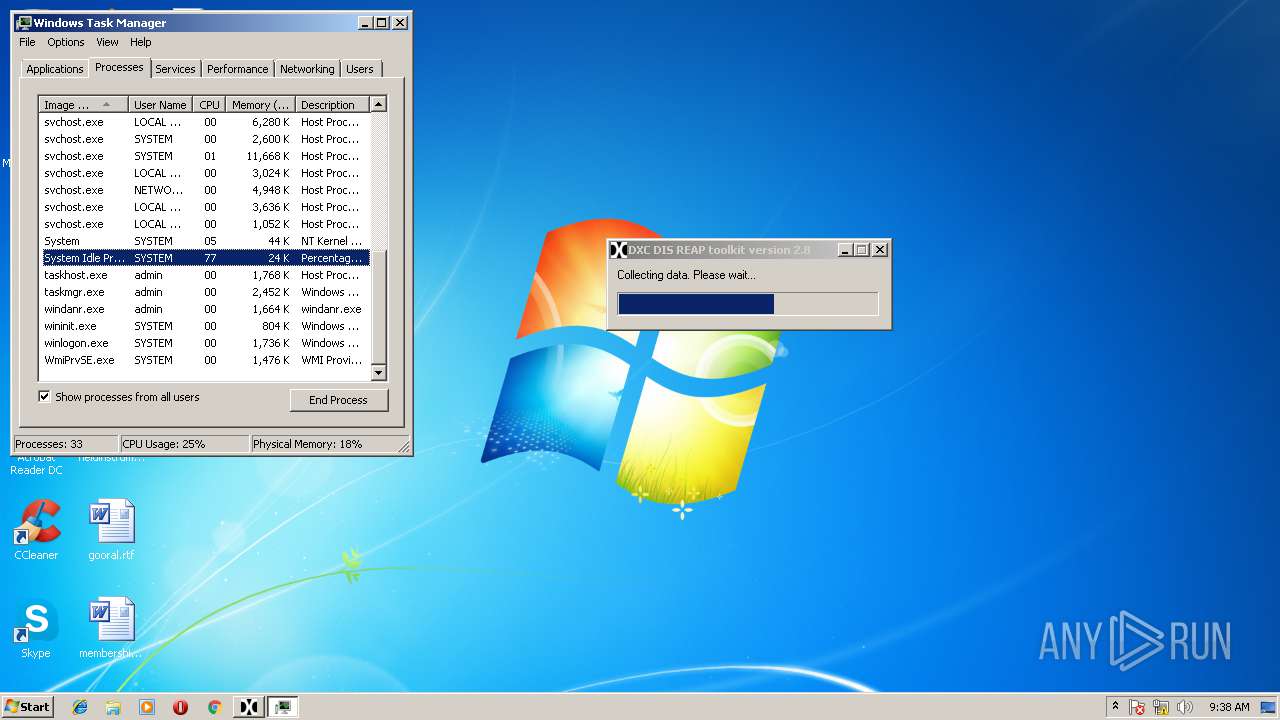The height and width of the screenshot is (720, 1280).
Task: Select the System Idle Process row
Action: (205, 258)
